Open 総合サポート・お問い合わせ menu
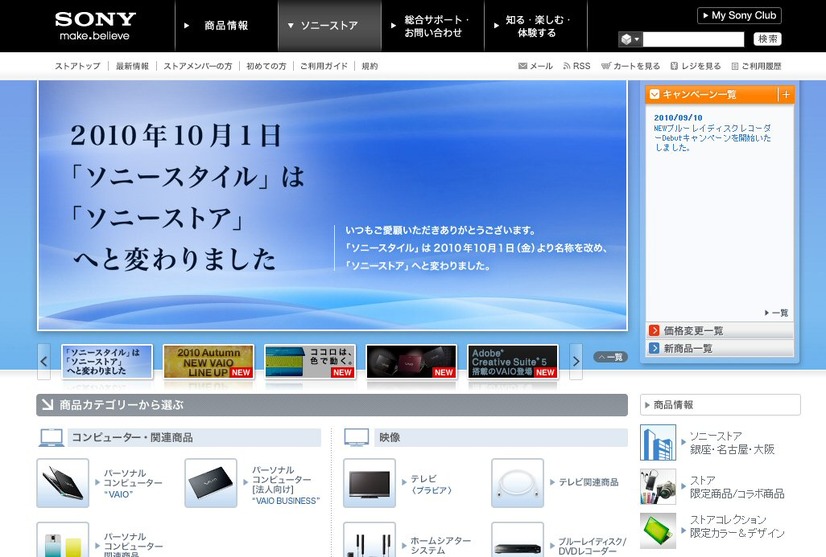826x557 pixels. [x=432, y=26]
